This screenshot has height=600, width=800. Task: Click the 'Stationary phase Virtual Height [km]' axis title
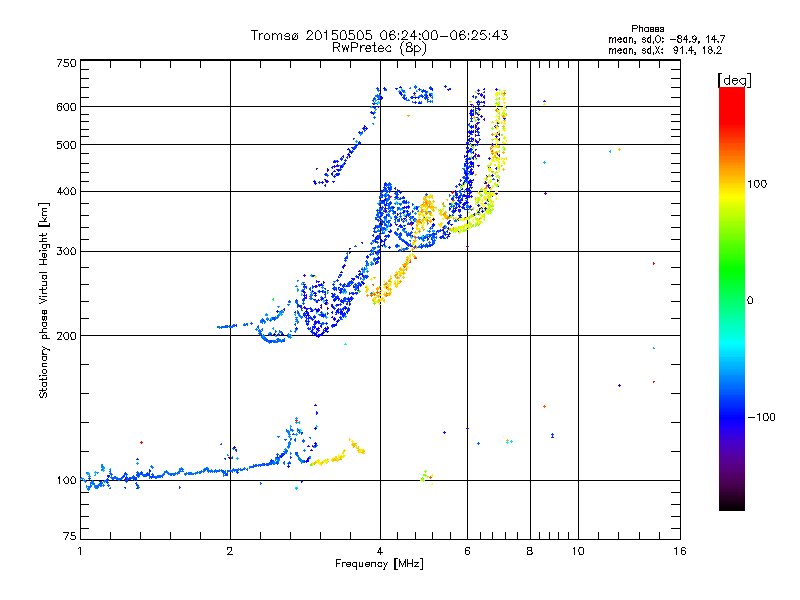pos(44,300)
